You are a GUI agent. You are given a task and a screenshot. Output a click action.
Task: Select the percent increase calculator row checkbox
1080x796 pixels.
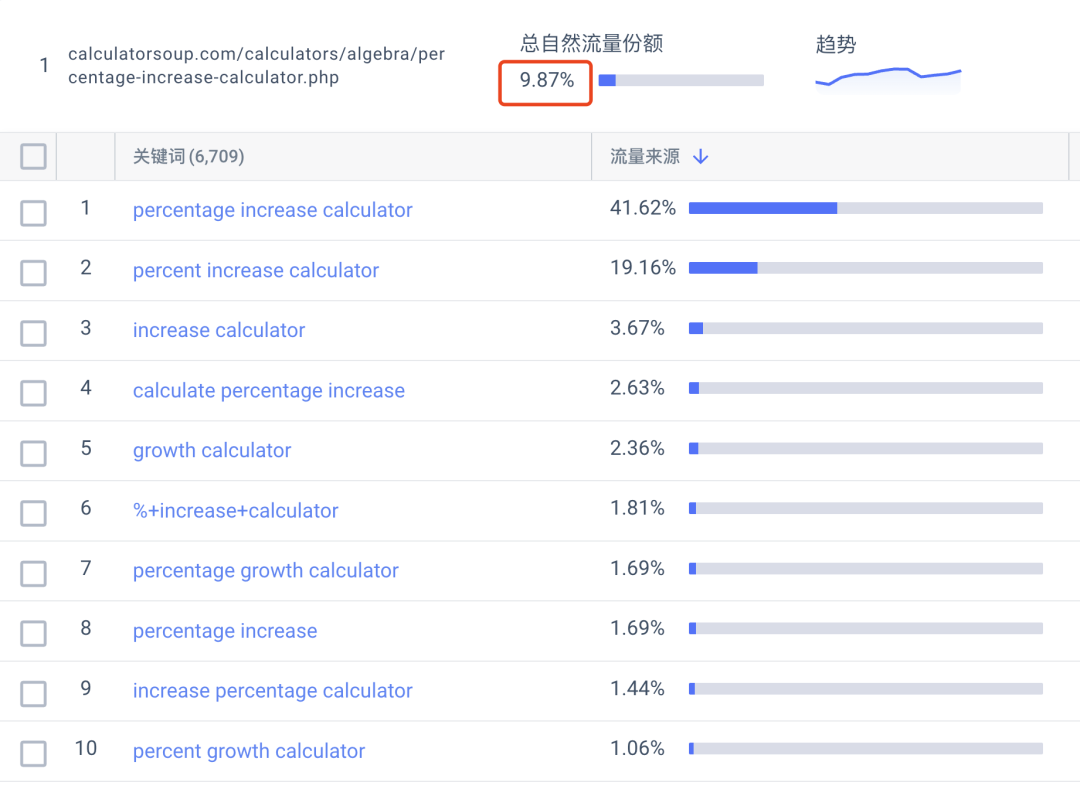pos(33,273)
